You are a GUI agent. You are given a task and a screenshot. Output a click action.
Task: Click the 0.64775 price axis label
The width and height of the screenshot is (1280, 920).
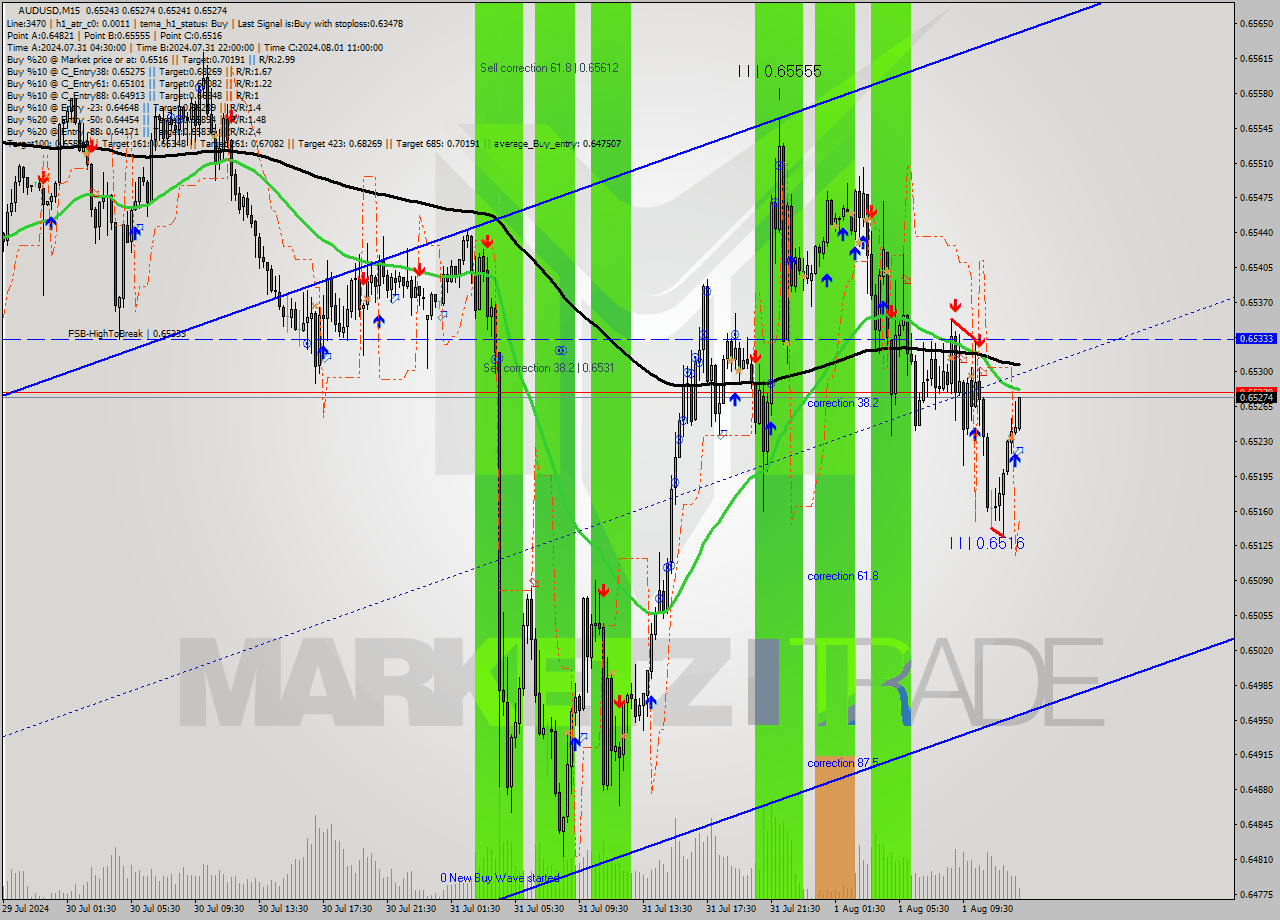click(1256, 894)
